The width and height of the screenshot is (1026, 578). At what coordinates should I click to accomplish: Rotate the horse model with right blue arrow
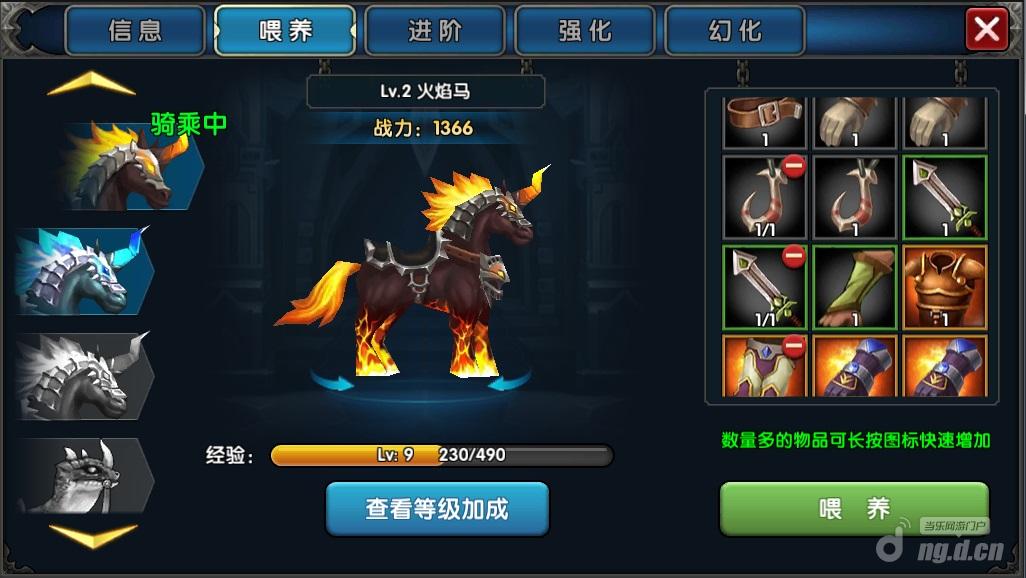[510, 381]
